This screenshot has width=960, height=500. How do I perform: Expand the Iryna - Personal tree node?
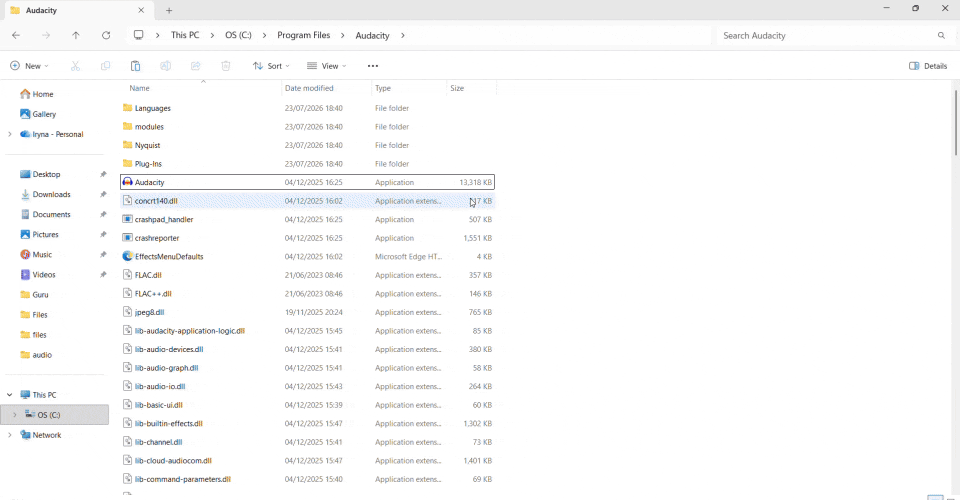click(10, 134)
